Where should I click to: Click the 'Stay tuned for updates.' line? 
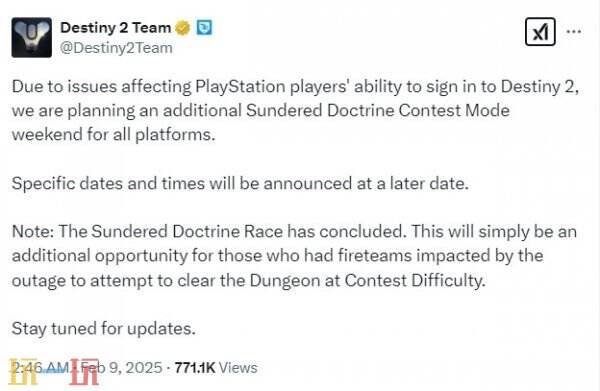pos(103,329)
